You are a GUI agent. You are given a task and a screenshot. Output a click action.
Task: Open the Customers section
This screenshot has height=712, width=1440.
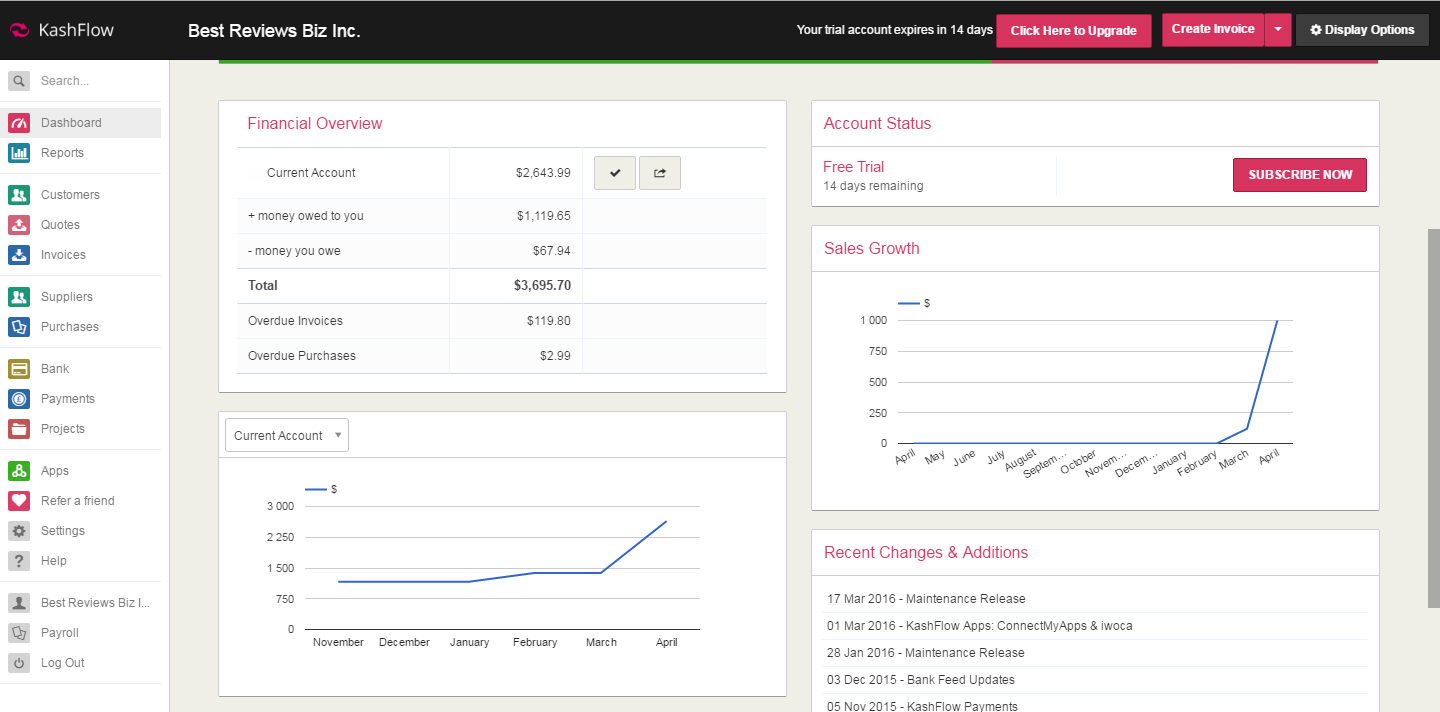tap(20, 194)
